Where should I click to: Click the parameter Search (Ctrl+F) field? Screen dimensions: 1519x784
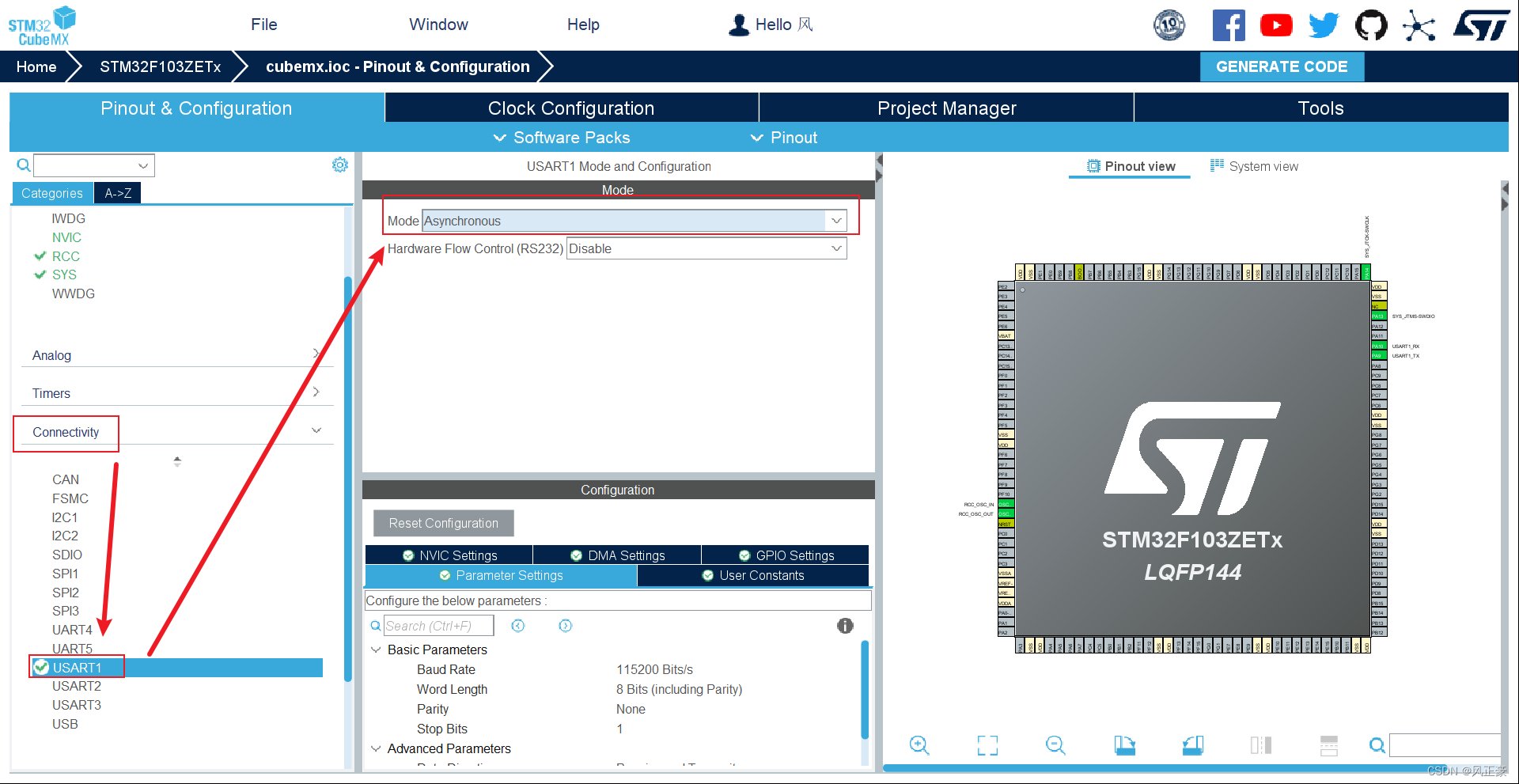click(438, 626)
